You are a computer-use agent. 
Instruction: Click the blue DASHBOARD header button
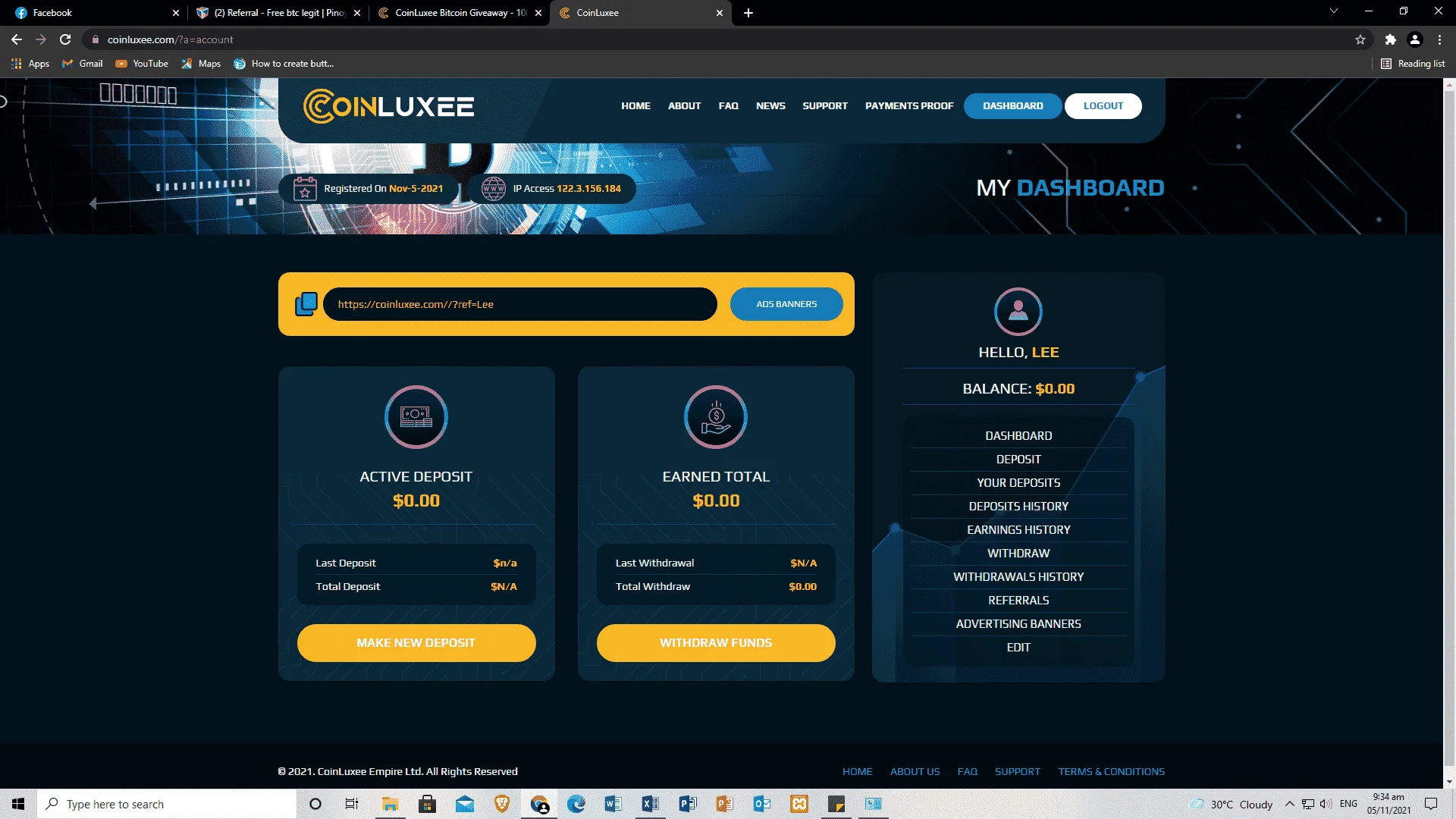point(1012,106)
